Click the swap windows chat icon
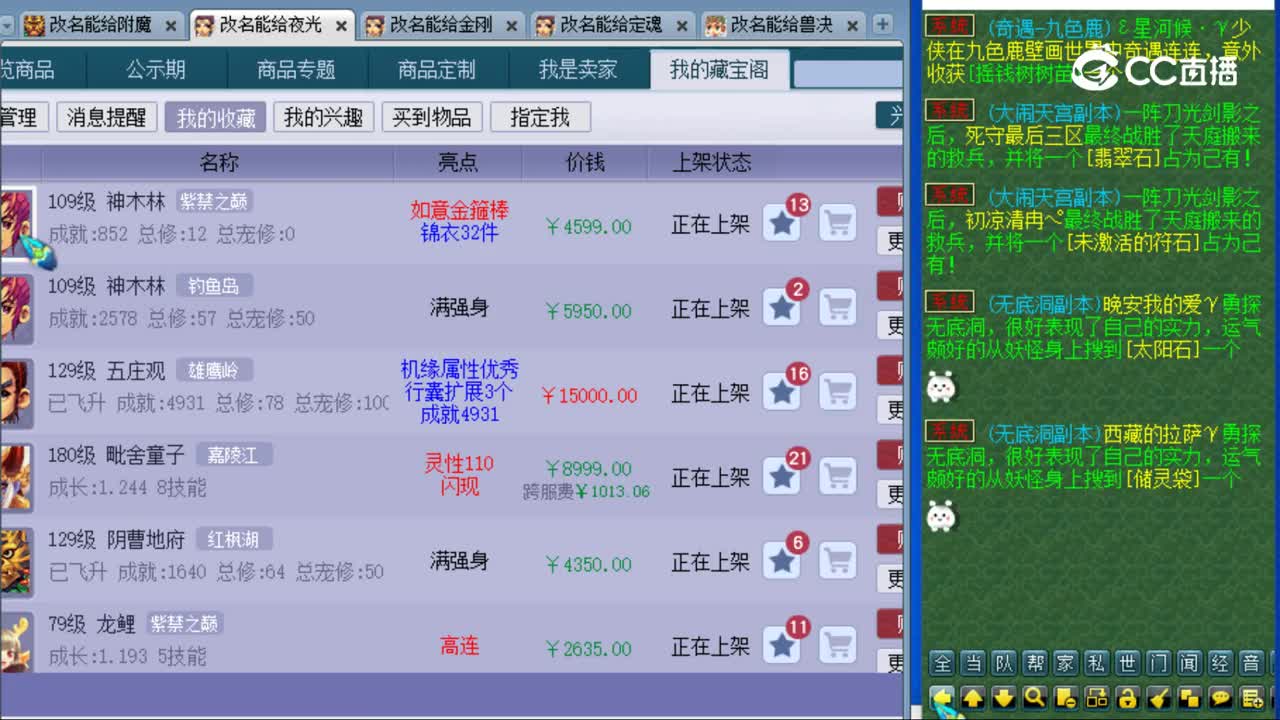Screen dimensions: 1280x720 [x=1097, y=698]
